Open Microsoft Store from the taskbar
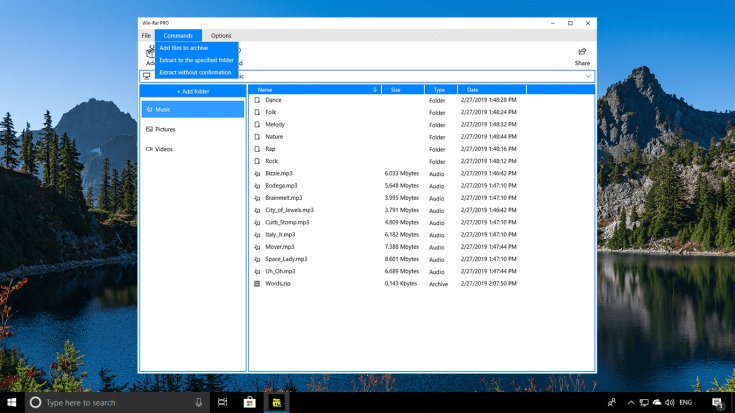The width and height of the screenshot is (735, 413). [249, 402]
